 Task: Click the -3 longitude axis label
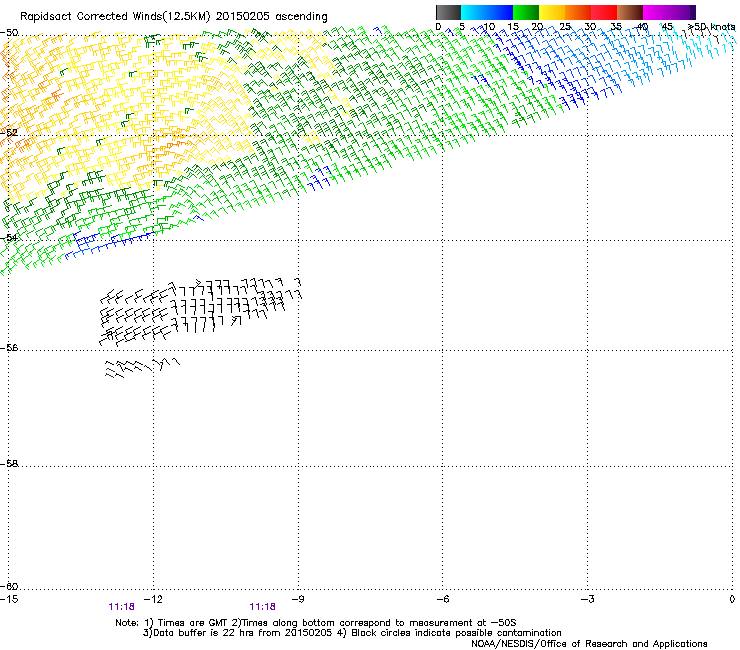(587, 599)
